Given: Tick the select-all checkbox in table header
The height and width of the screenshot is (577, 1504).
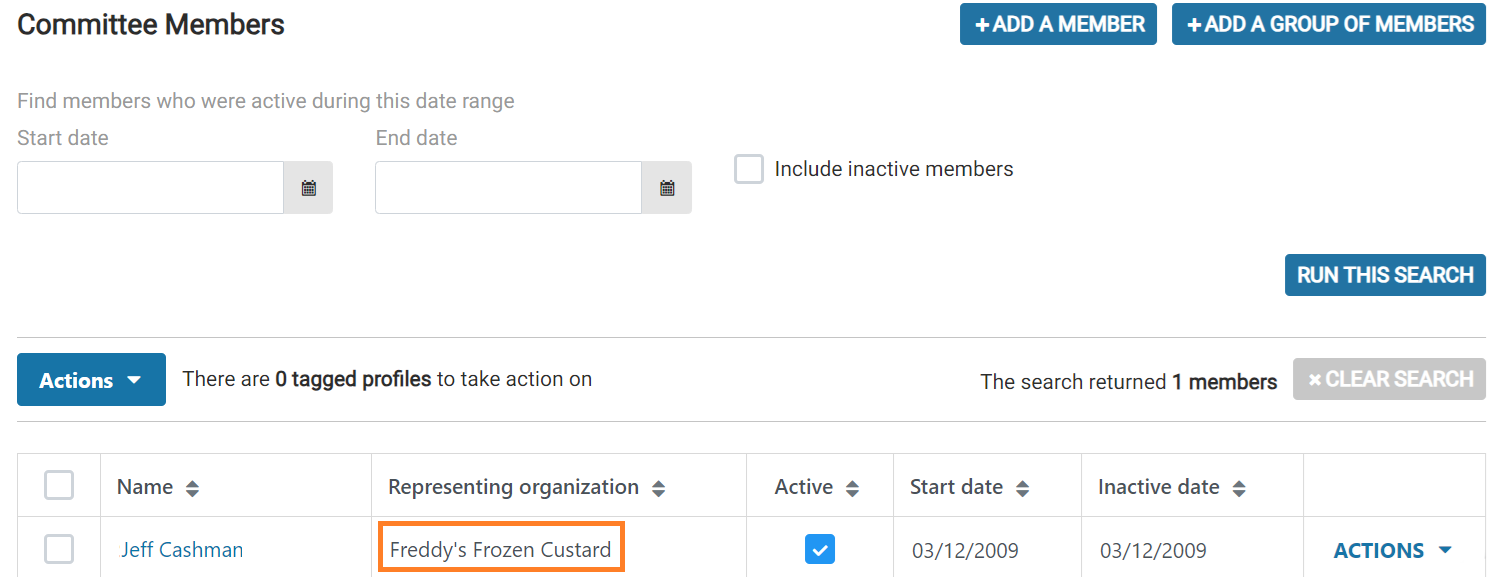Looking at the screenshot, I should [59, 486].
